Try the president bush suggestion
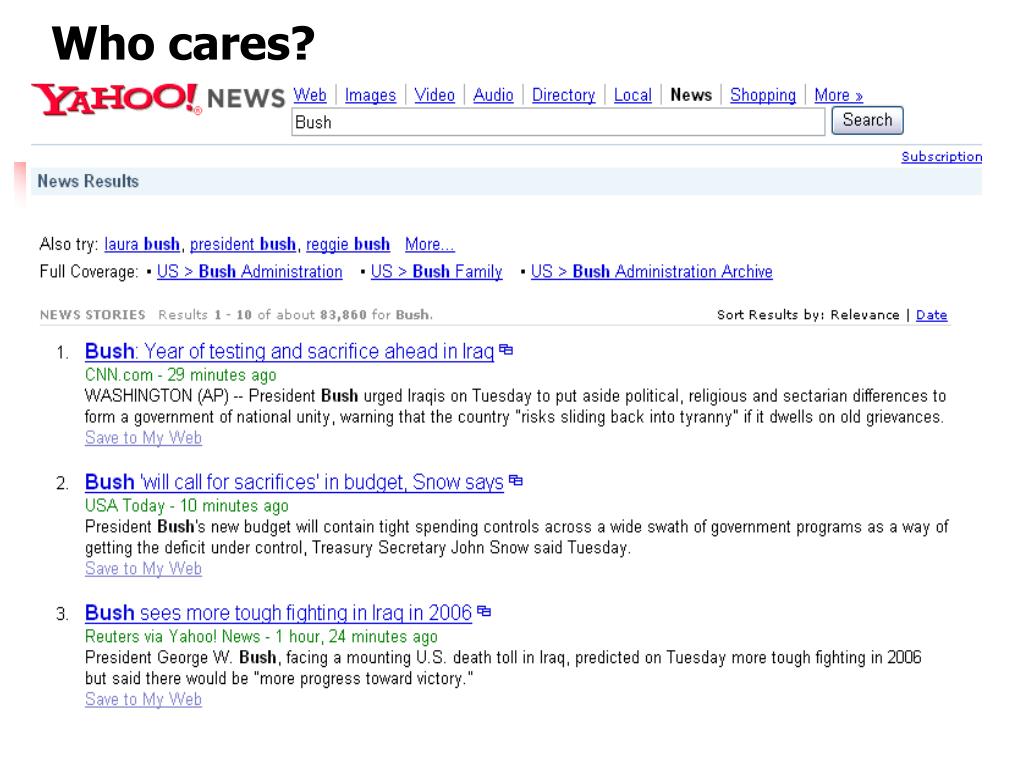The image size is (1024, 768). click(243, 244)
